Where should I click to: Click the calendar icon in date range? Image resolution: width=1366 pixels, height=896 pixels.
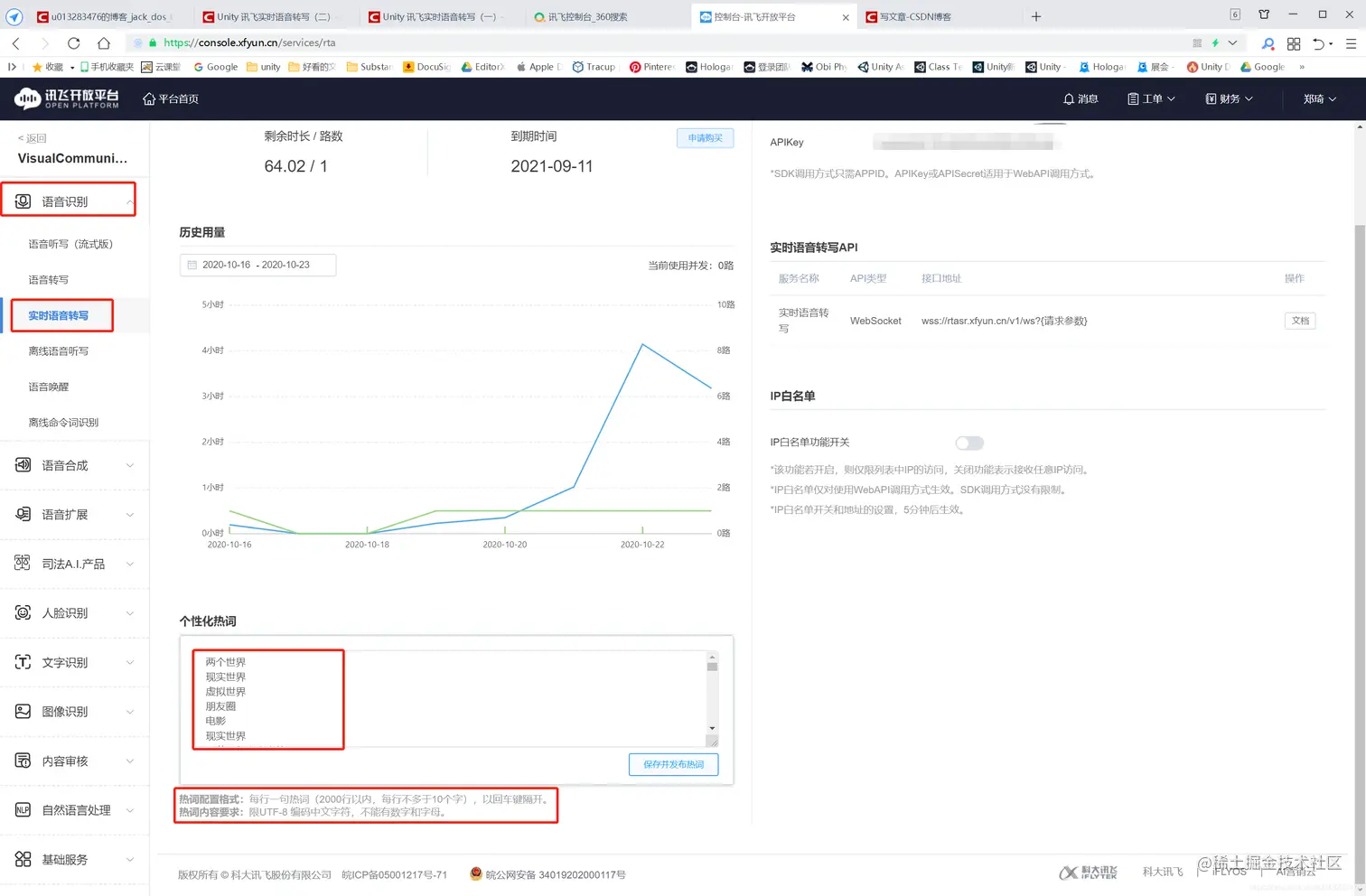tap(192, 265)
